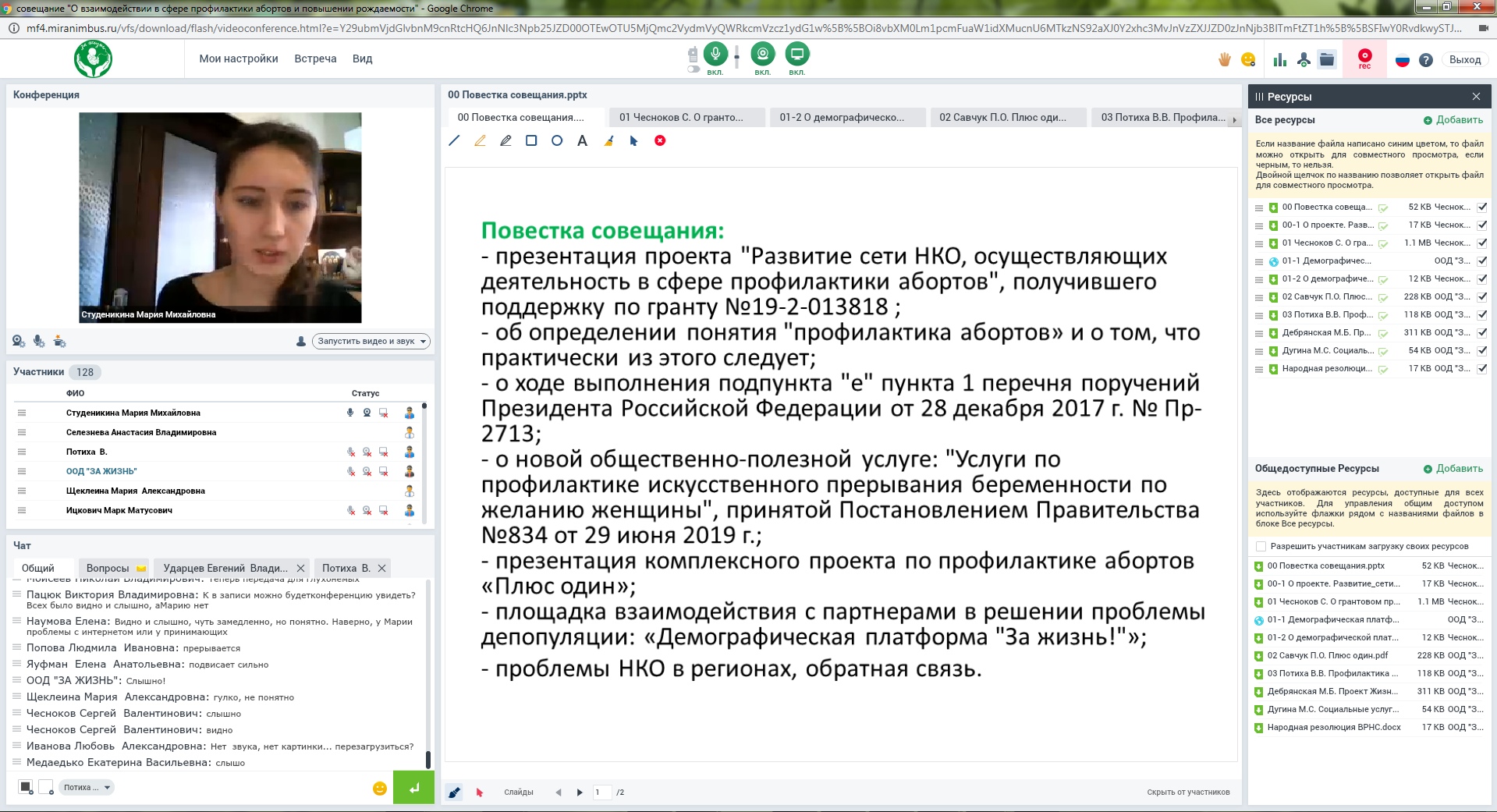Image resolution: width=1497 pixels, height=812 pixels.
Task: Uncheck checkbox for 00 Повестка совеща... resource
Action: click(x=1481, y=207)
